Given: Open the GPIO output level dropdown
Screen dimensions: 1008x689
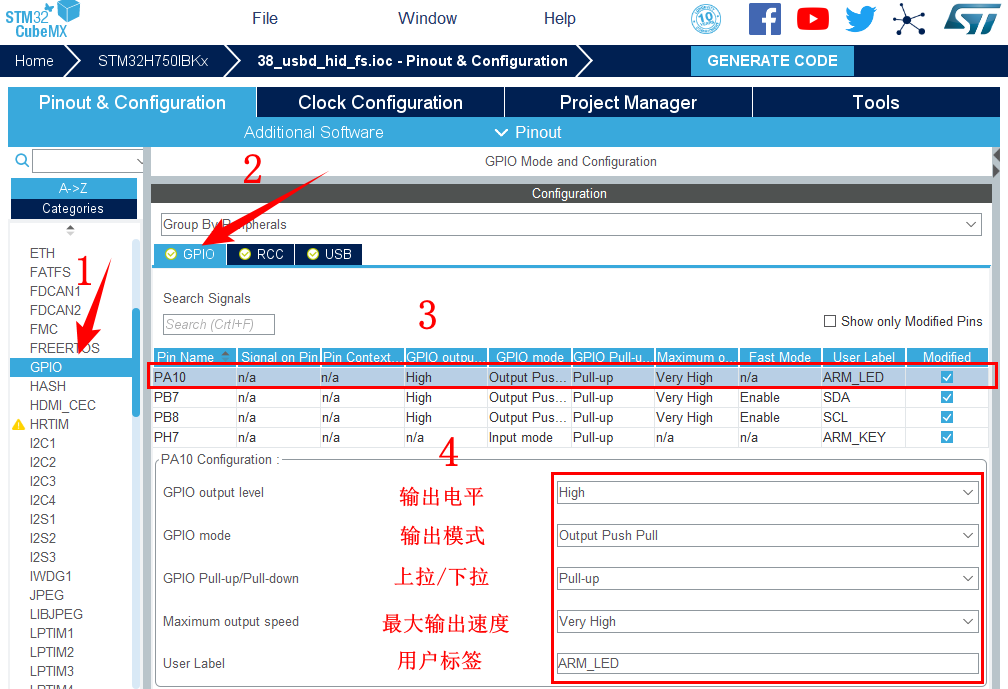Looking at the screenshot, I should click(767, 492).
